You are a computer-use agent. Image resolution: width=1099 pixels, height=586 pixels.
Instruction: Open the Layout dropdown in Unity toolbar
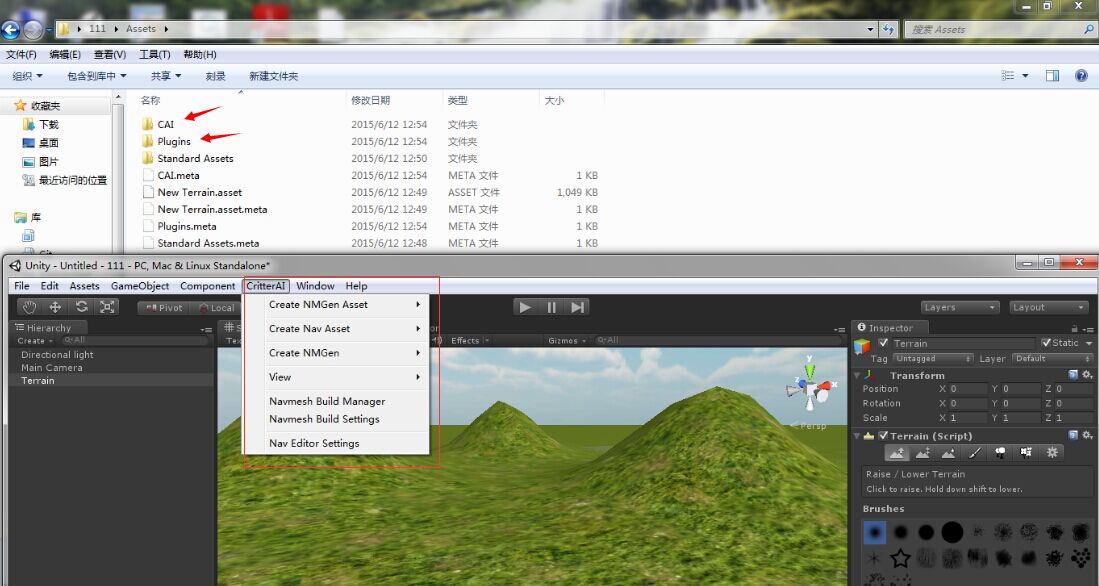pos(1049,308)
